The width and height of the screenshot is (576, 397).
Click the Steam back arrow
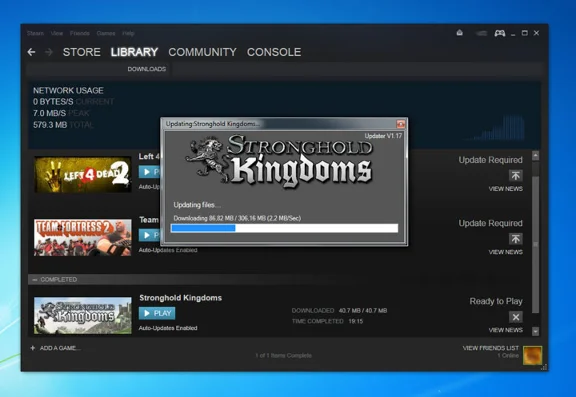31,52
